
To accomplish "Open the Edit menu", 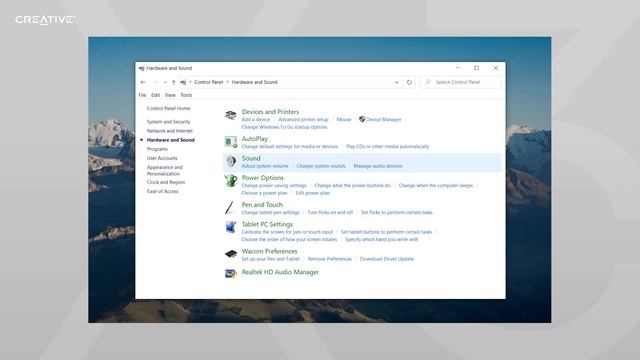I will (156, 95).
